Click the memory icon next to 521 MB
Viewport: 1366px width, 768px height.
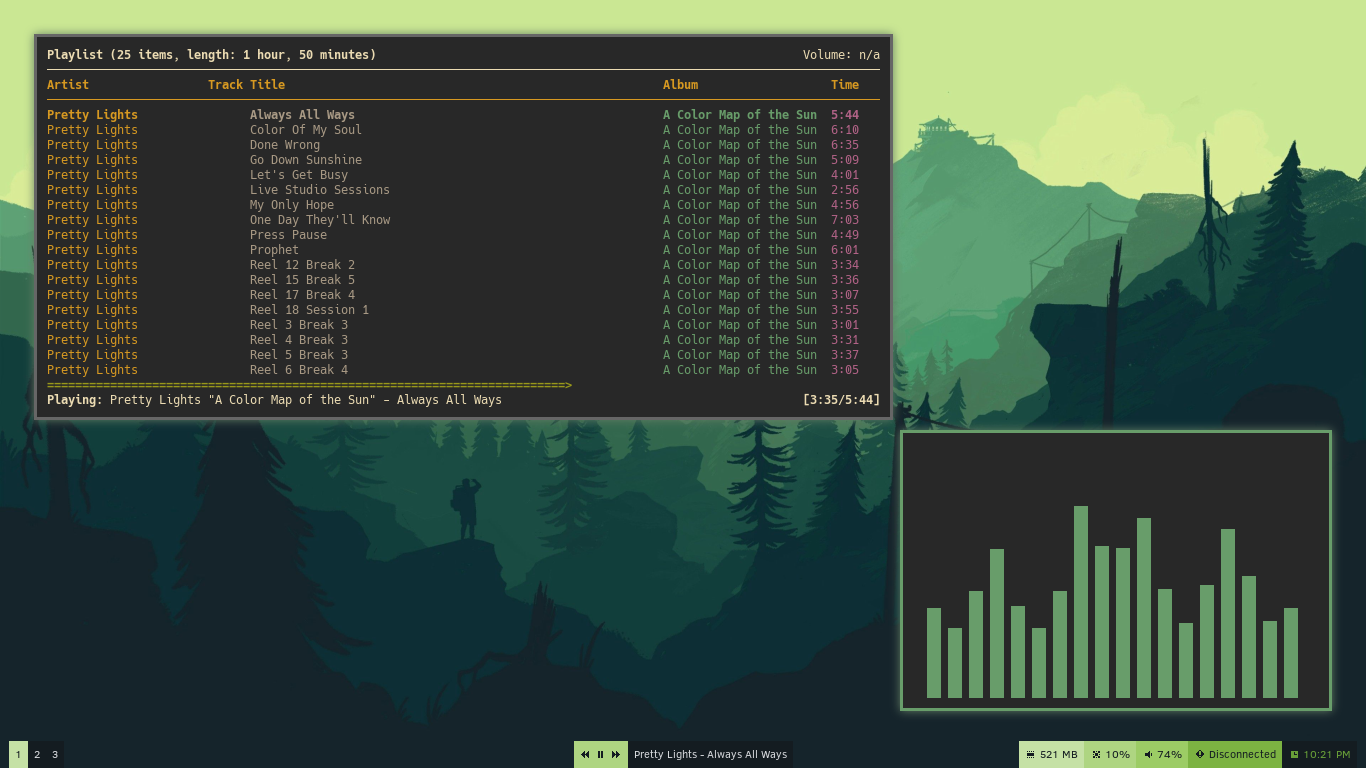[1030, 755]
